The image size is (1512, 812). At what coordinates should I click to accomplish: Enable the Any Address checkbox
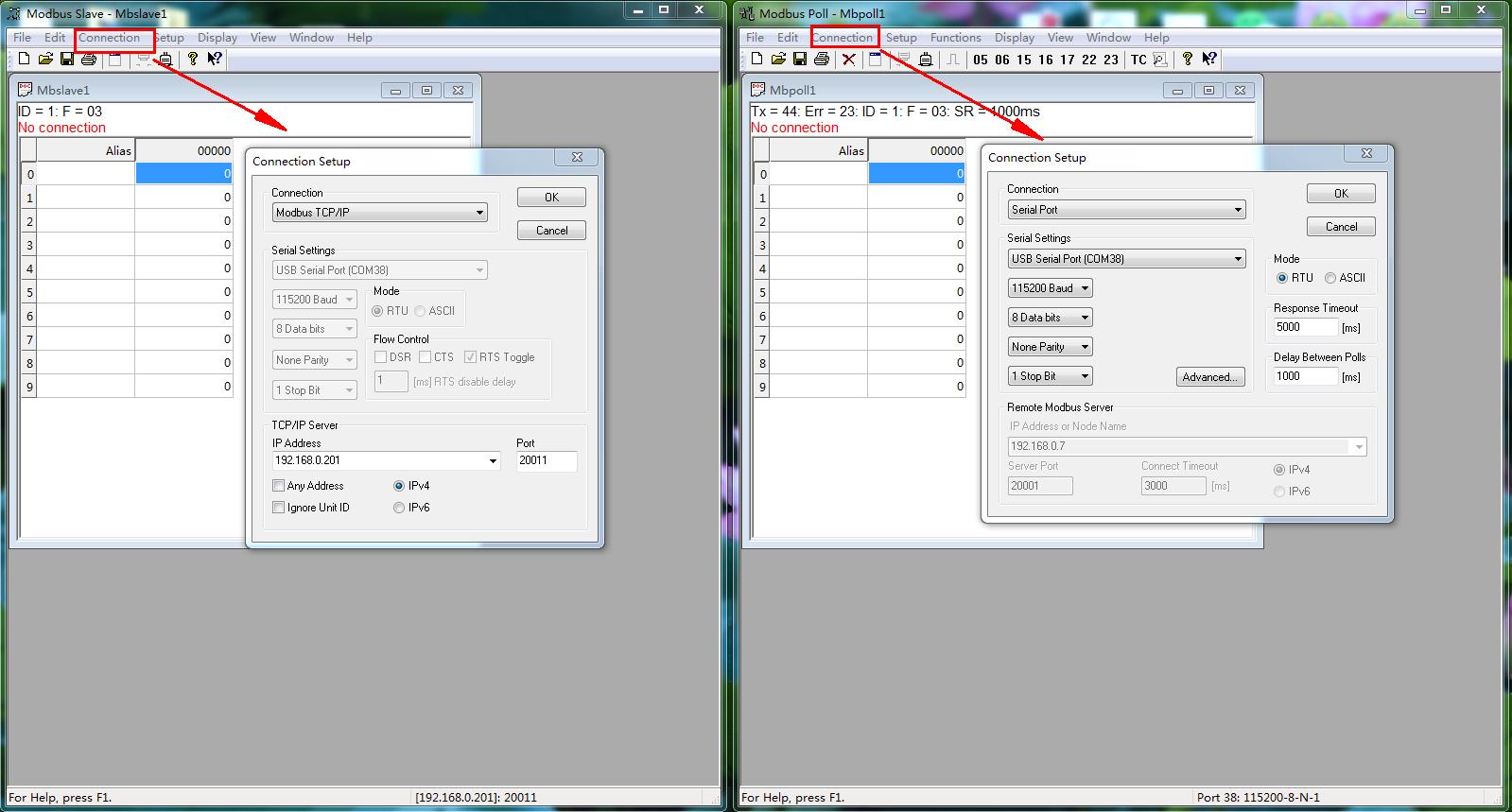pos(279,486)
